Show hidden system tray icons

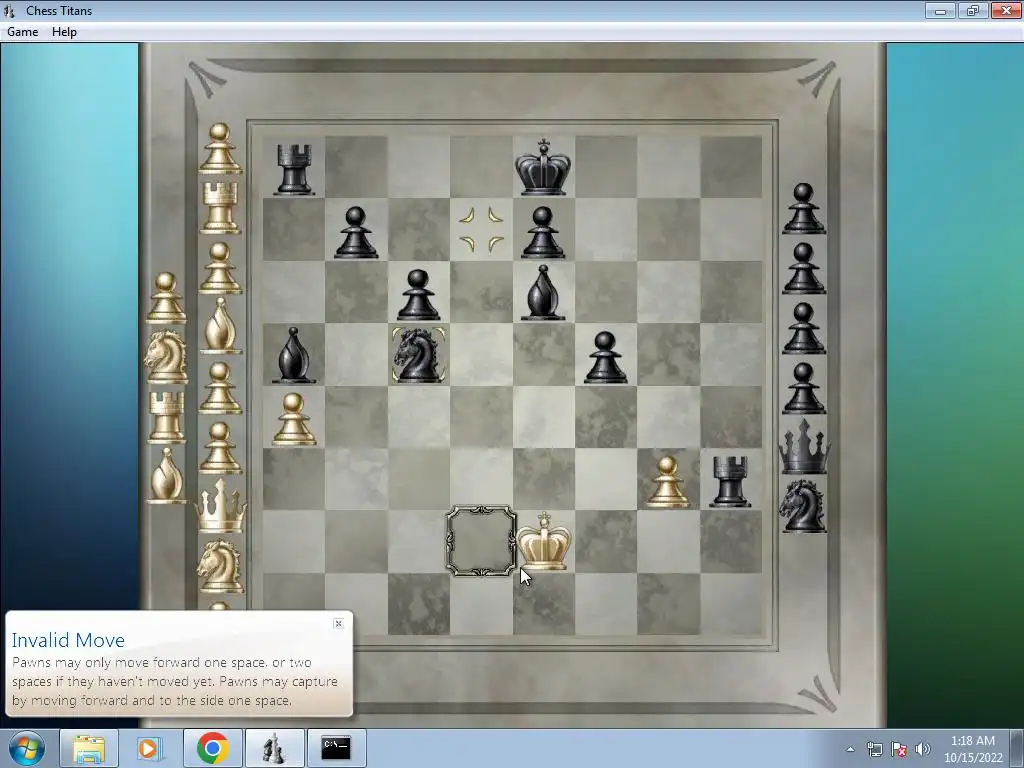[x=850, y=749]
